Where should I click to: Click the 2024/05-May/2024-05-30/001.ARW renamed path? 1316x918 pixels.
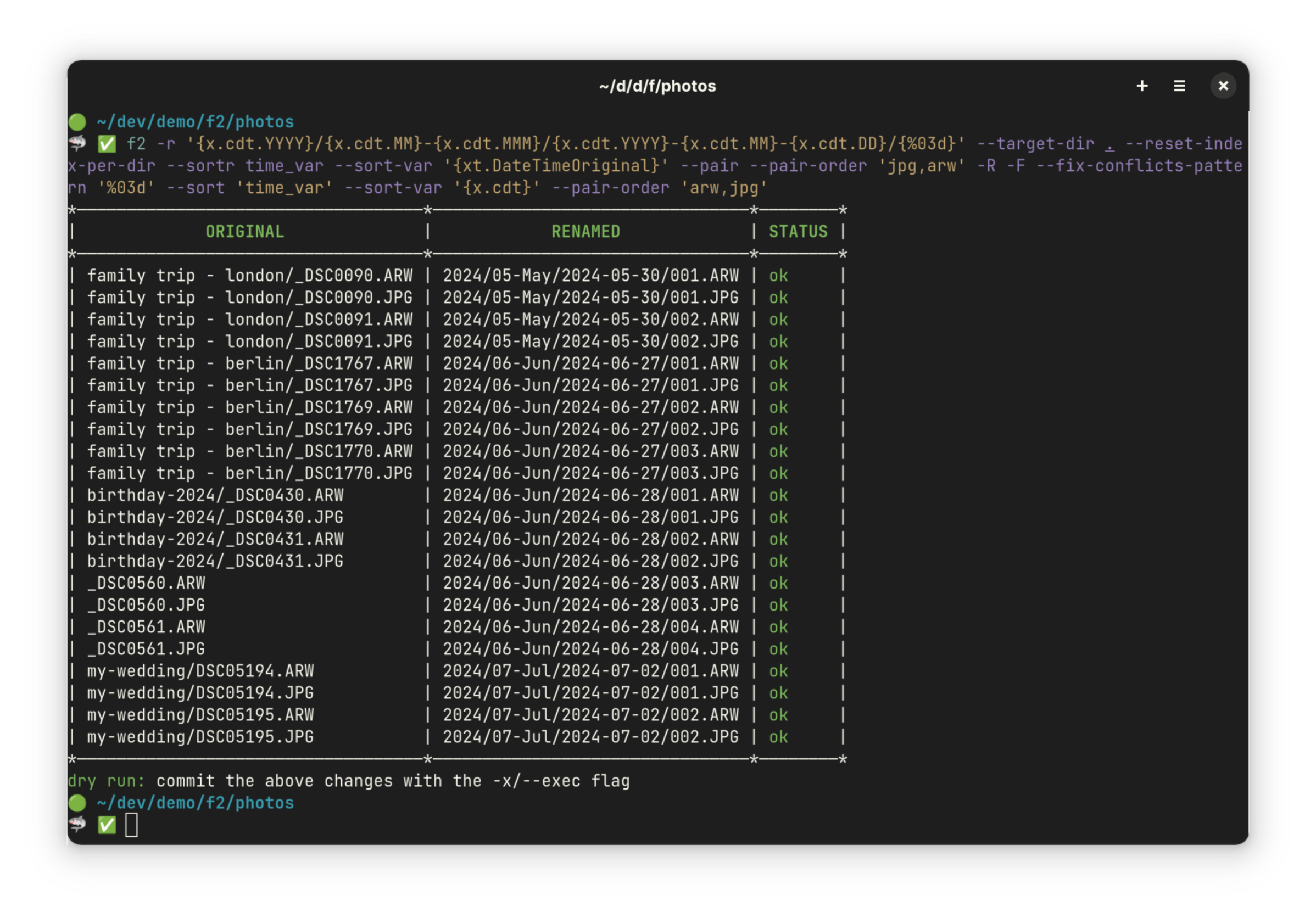tap(590, 276)
